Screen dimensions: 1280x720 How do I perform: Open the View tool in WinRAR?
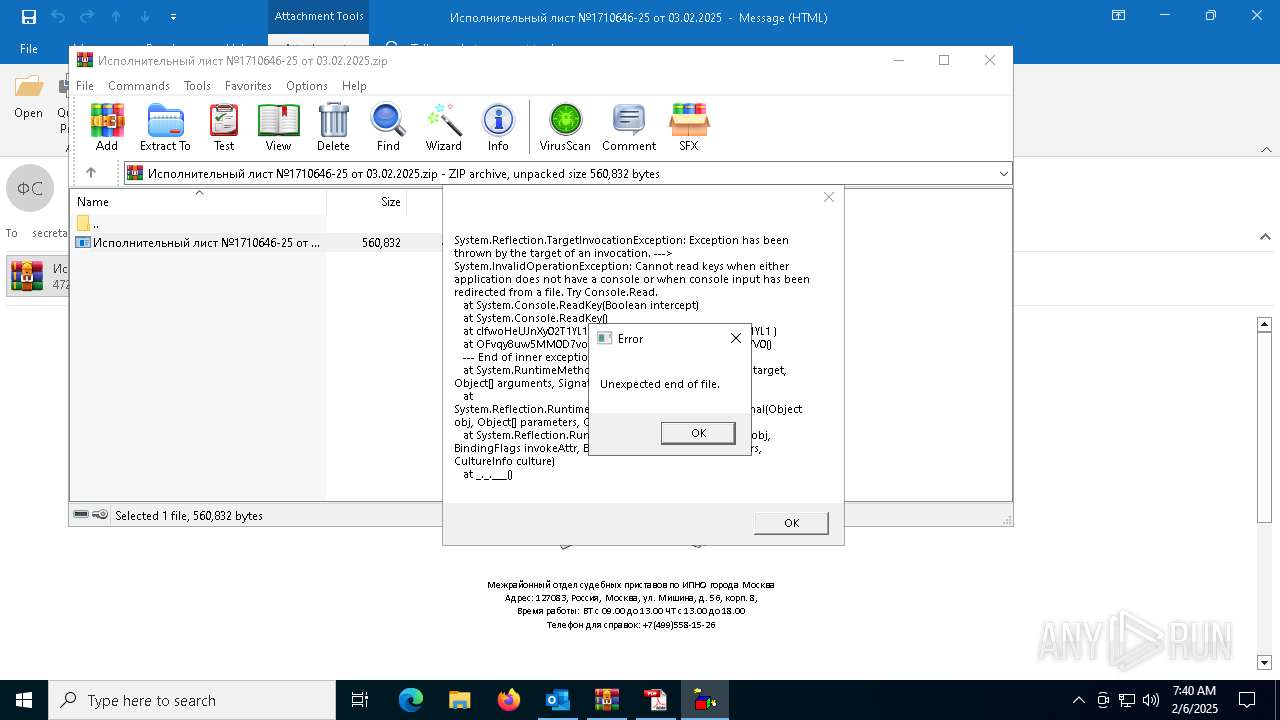coord(278,127)
